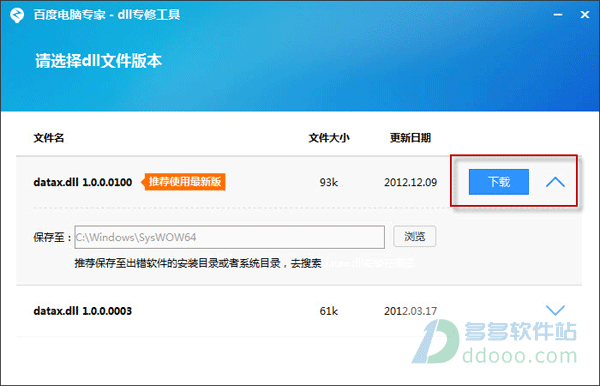The image size is (600, 386).
Task: Click the 2012.03.17 update date
Action: pos(411,311)
